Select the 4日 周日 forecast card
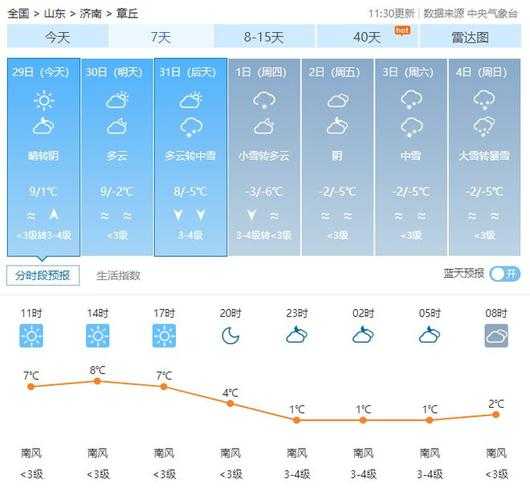Screen dimensions: 530x500 [x=485, y=157]
